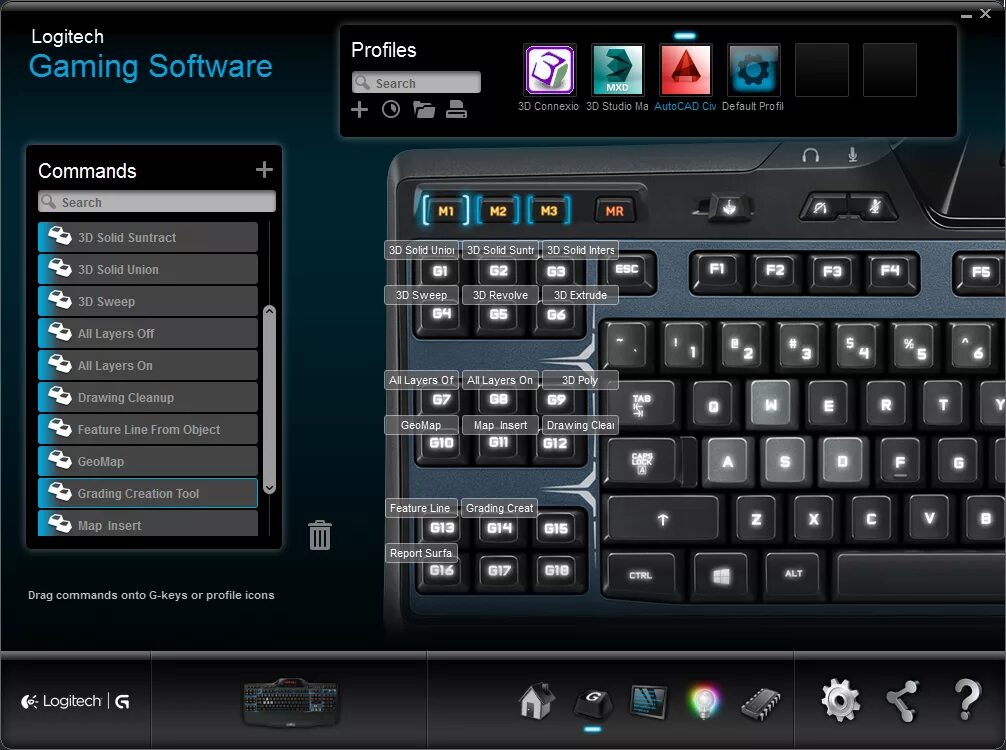Click the keyboard device thumbnail
The image size is (1006, 750).
point(291,703)
